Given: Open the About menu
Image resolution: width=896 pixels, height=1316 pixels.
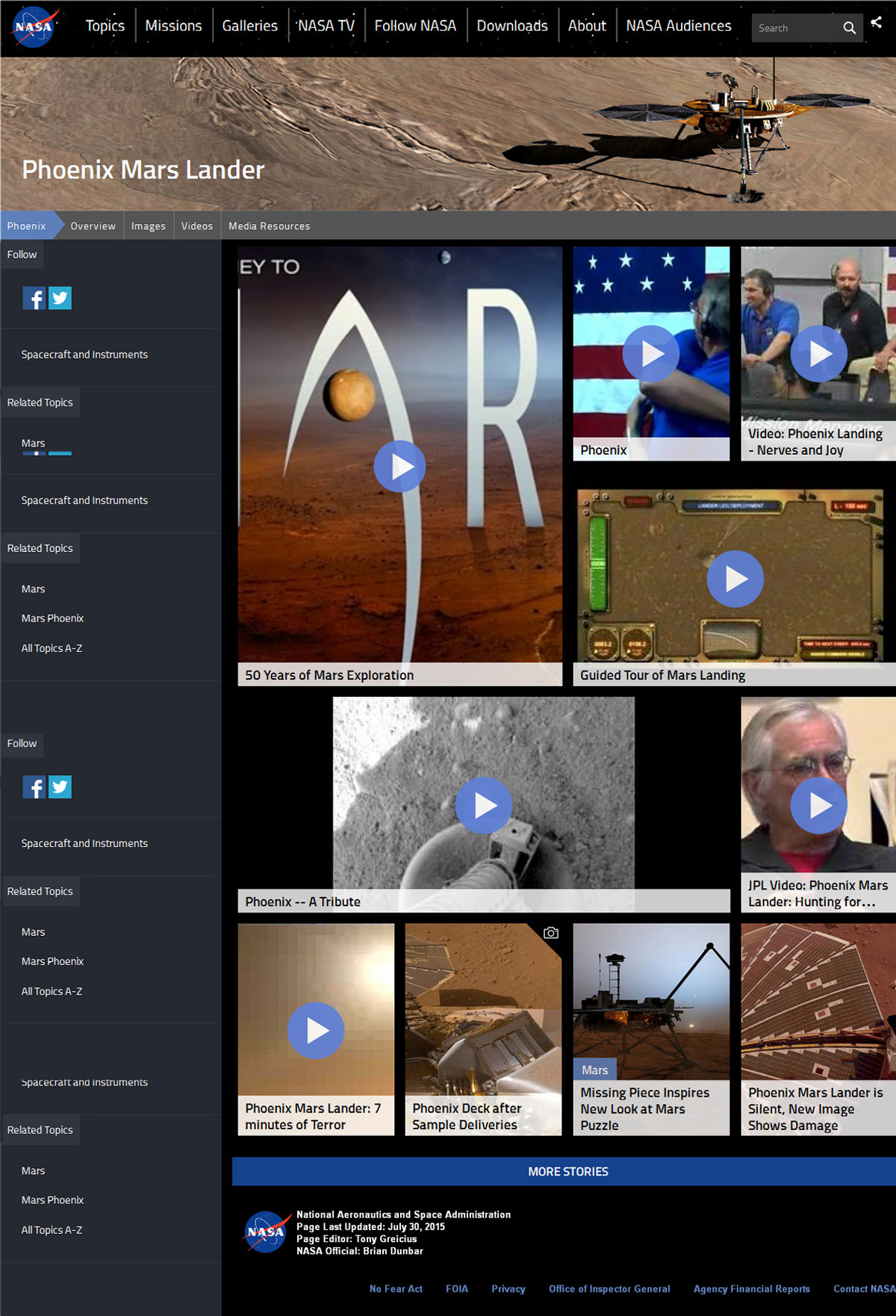Looking at the screenshot, I should (x=587, y=25).
